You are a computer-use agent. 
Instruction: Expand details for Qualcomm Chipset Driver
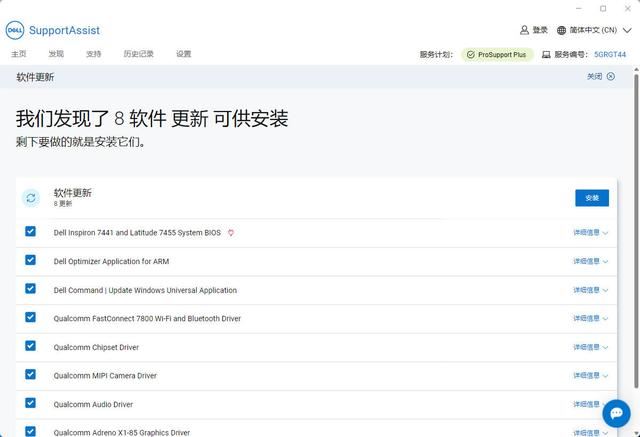(x=591, y=347)
